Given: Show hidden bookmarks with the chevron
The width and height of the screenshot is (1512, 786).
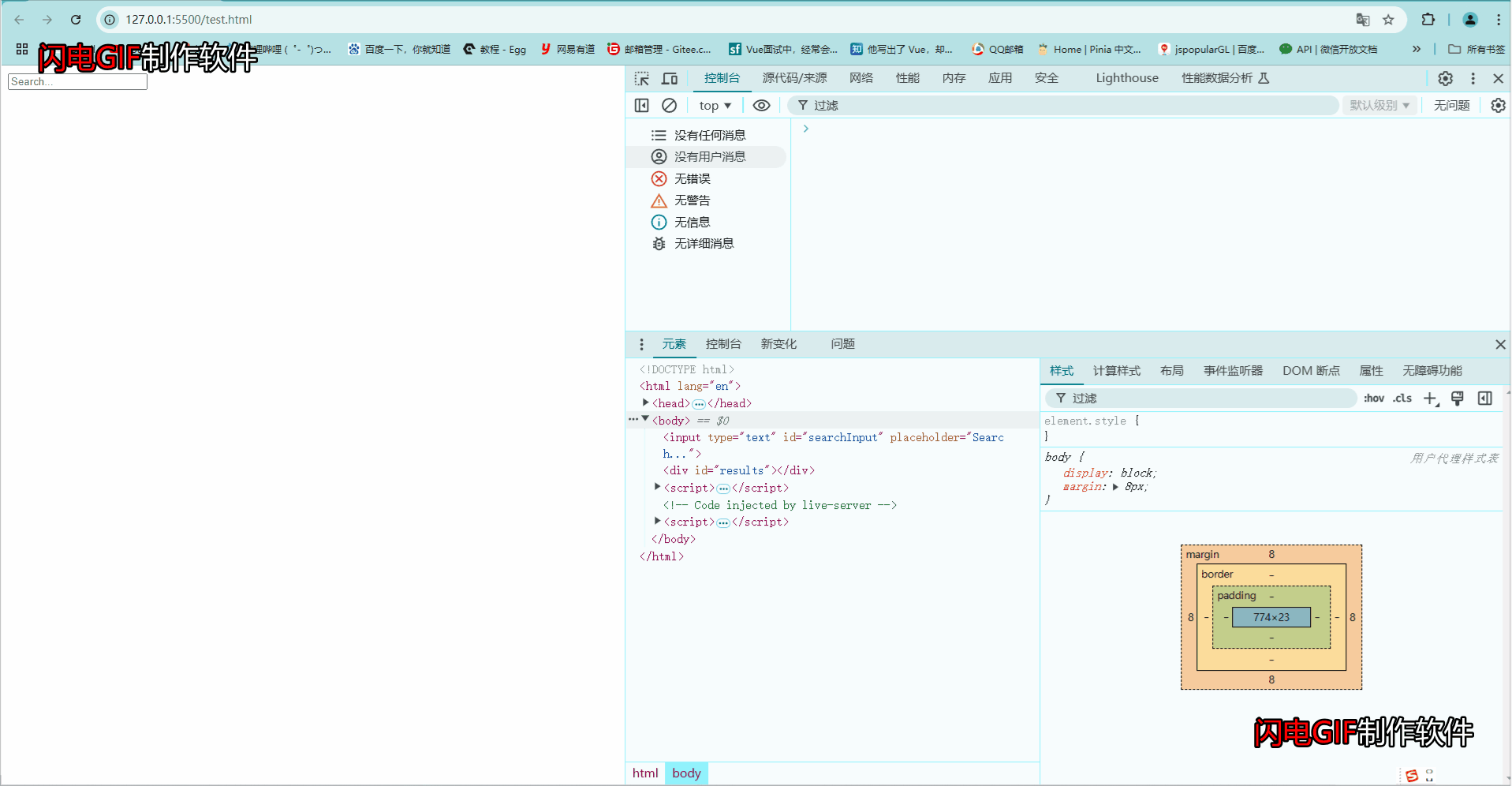Looking at the screenshot, I should click(x=1417, y=49).
